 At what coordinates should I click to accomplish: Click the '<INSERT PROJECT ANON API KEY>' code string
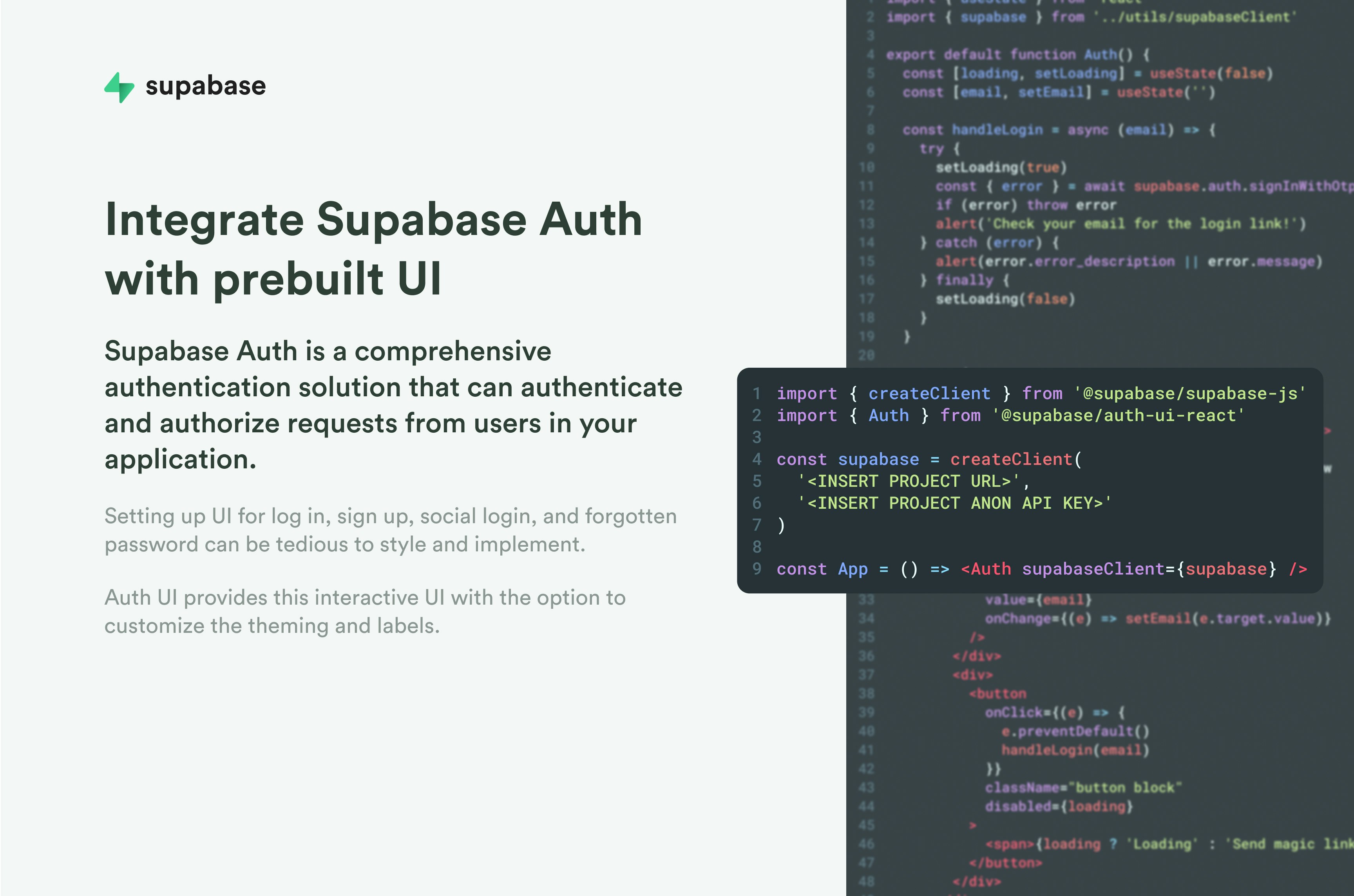click(954, 503)
